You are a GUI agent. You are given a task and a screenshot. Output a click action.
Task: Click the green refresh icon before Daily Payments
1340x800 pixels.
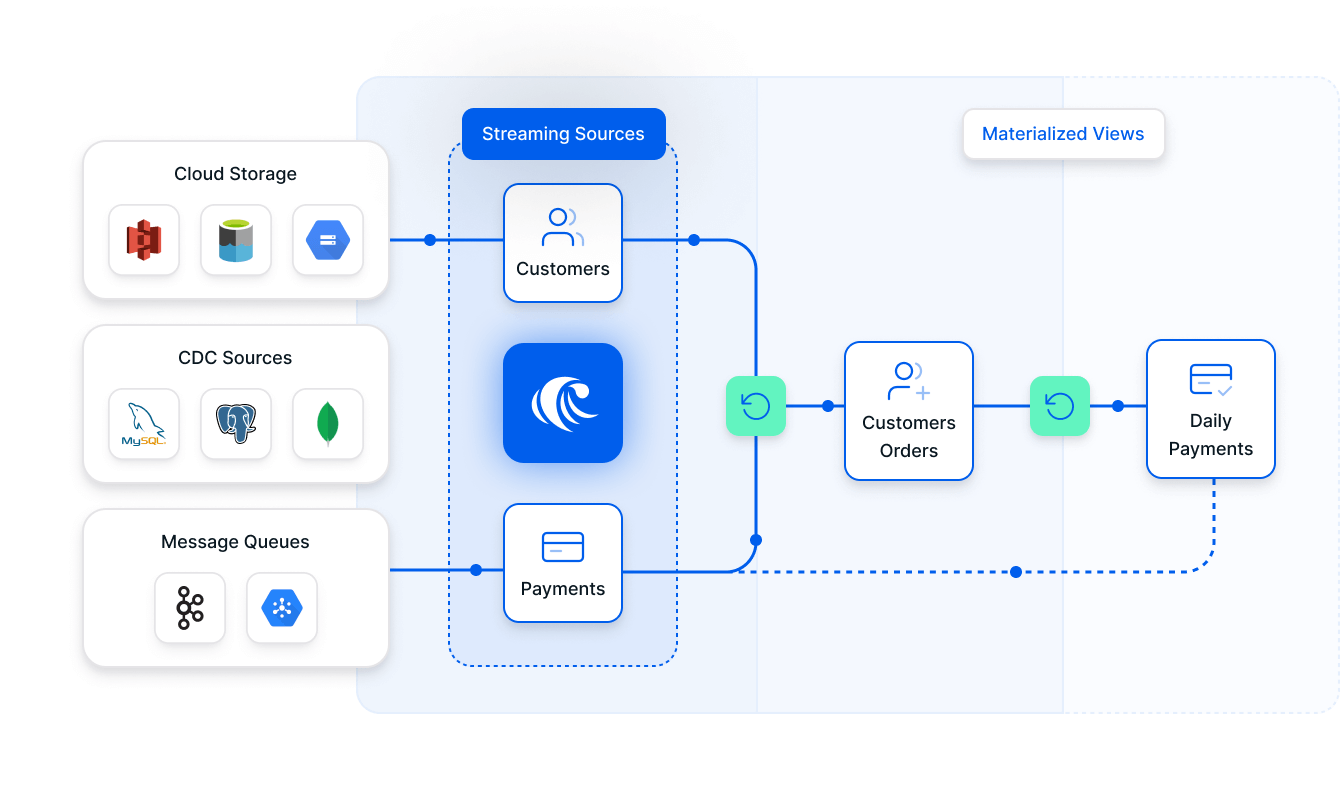tap(1060, 406)
